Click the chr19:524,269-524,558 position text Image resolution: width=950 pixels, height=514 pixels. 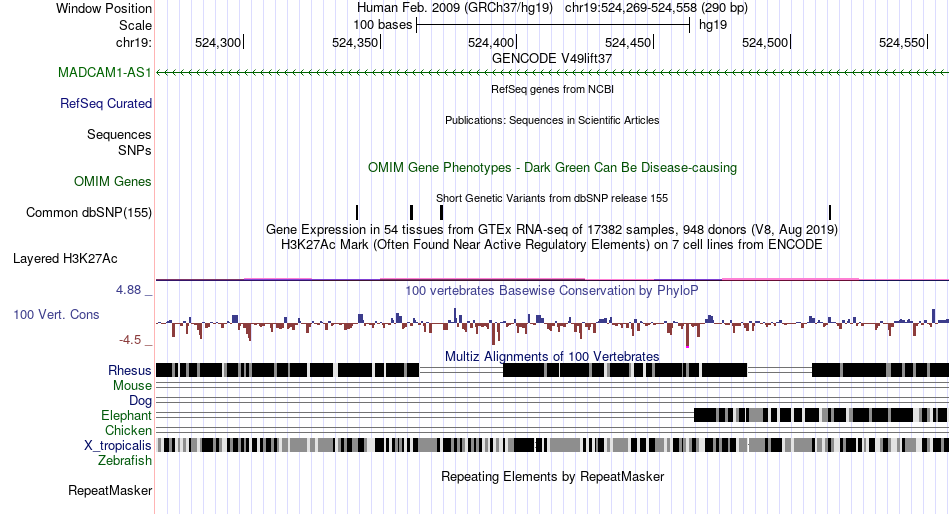pos(656,8)
